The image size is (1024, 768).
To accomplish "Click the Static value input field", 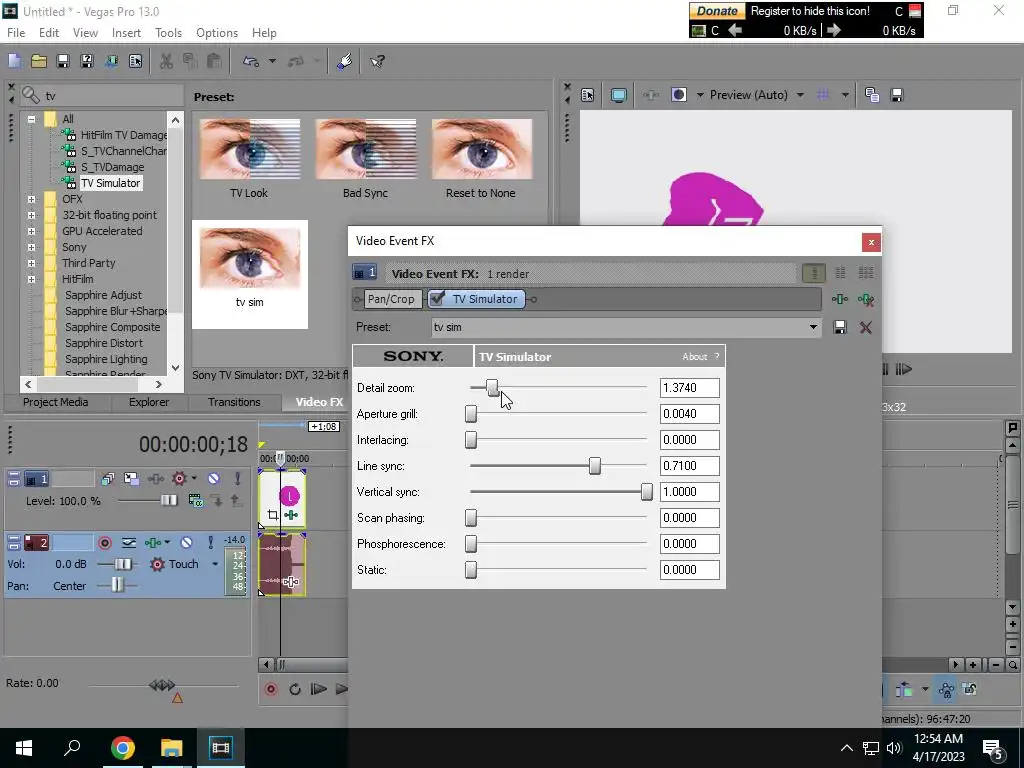I will point(690,570).
